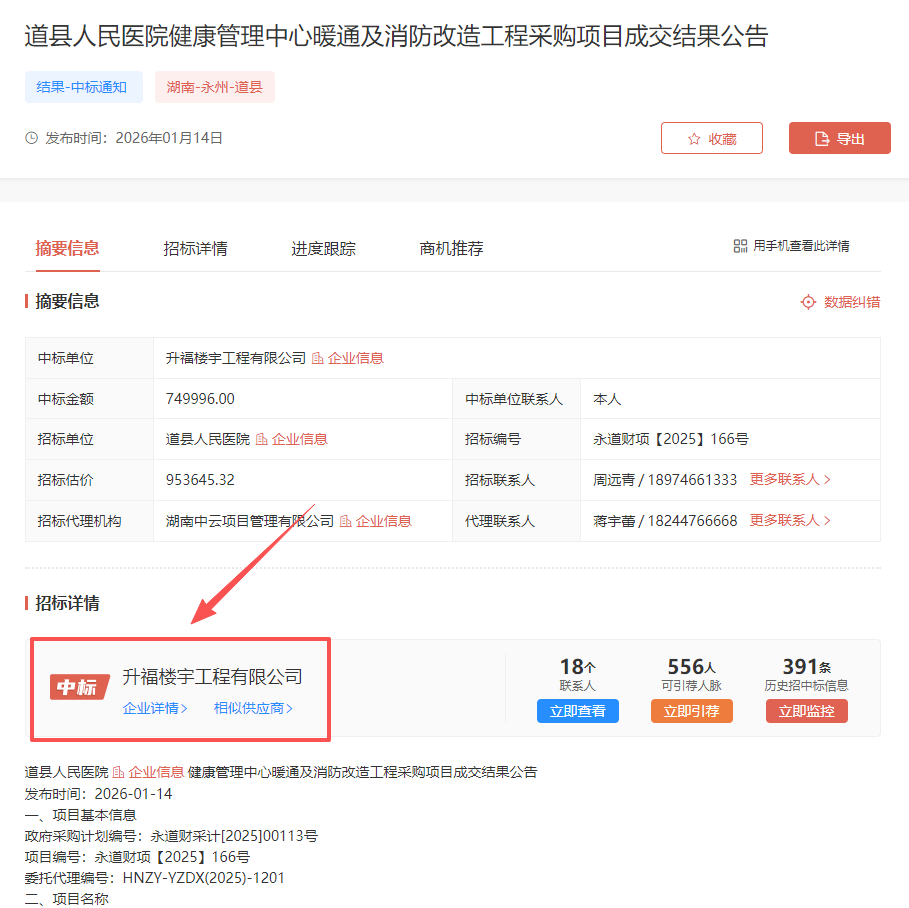Click the 结果-中标通知 tag

[x=83, y=87]
